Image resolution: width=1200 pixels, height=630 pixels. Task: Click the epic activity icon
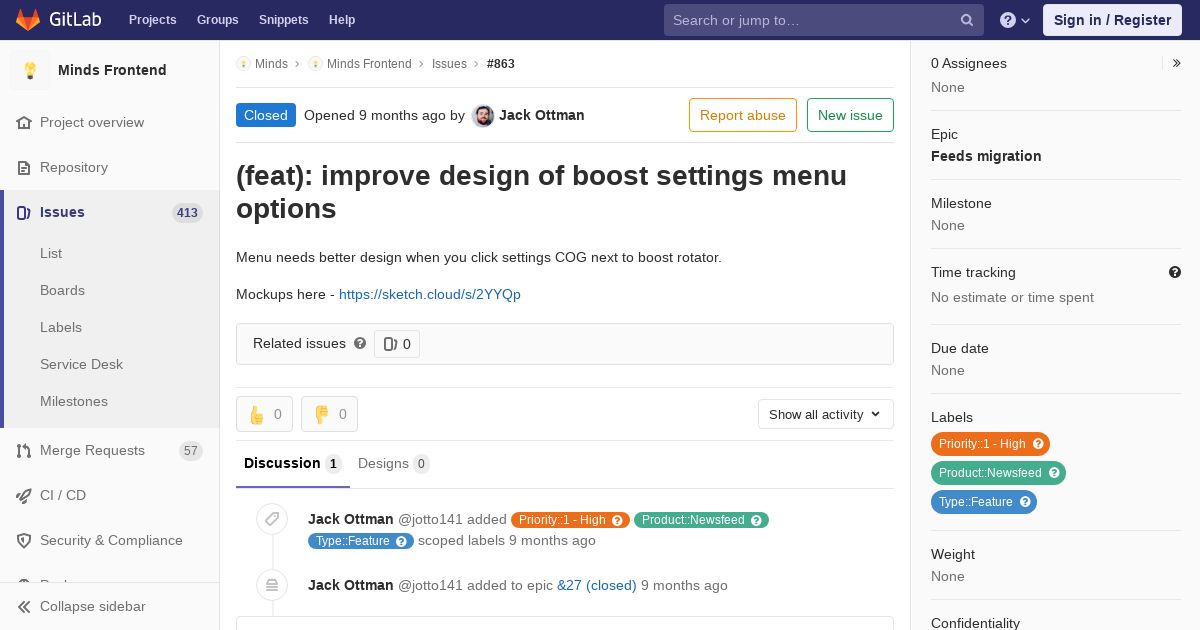(x=272, y=585)
